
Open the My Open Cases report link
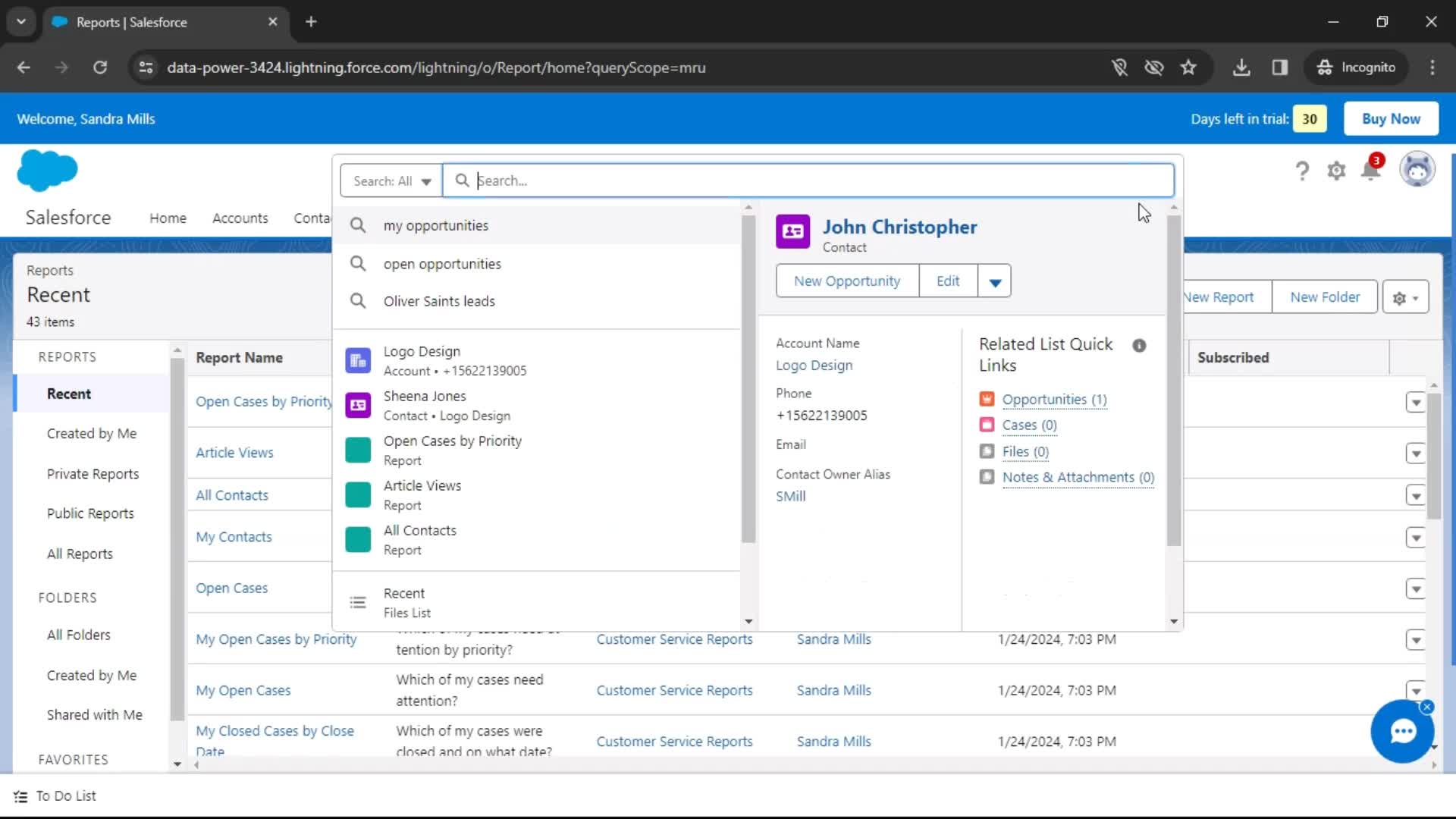(x=243, y=691)
